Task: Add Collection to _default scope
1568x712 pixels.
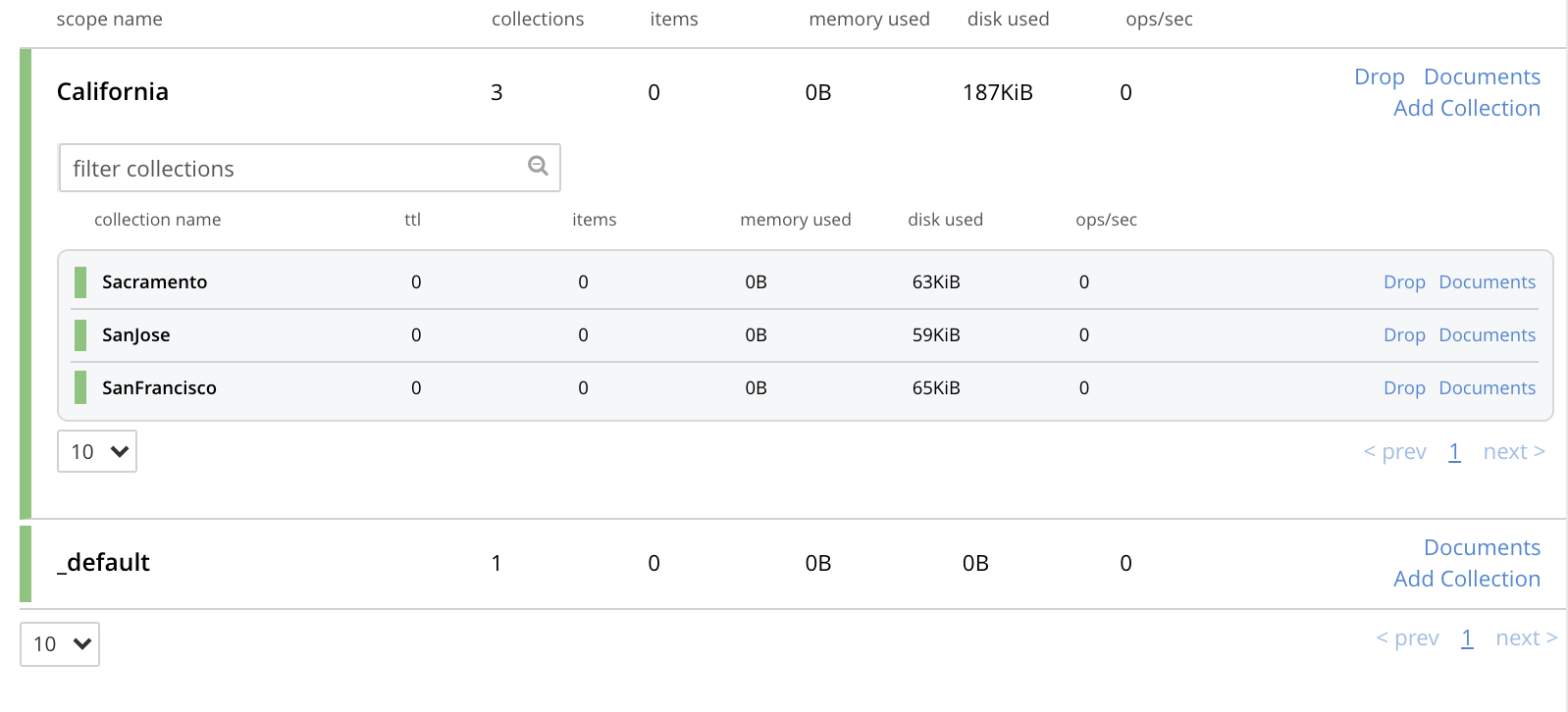Action: 1466,579
